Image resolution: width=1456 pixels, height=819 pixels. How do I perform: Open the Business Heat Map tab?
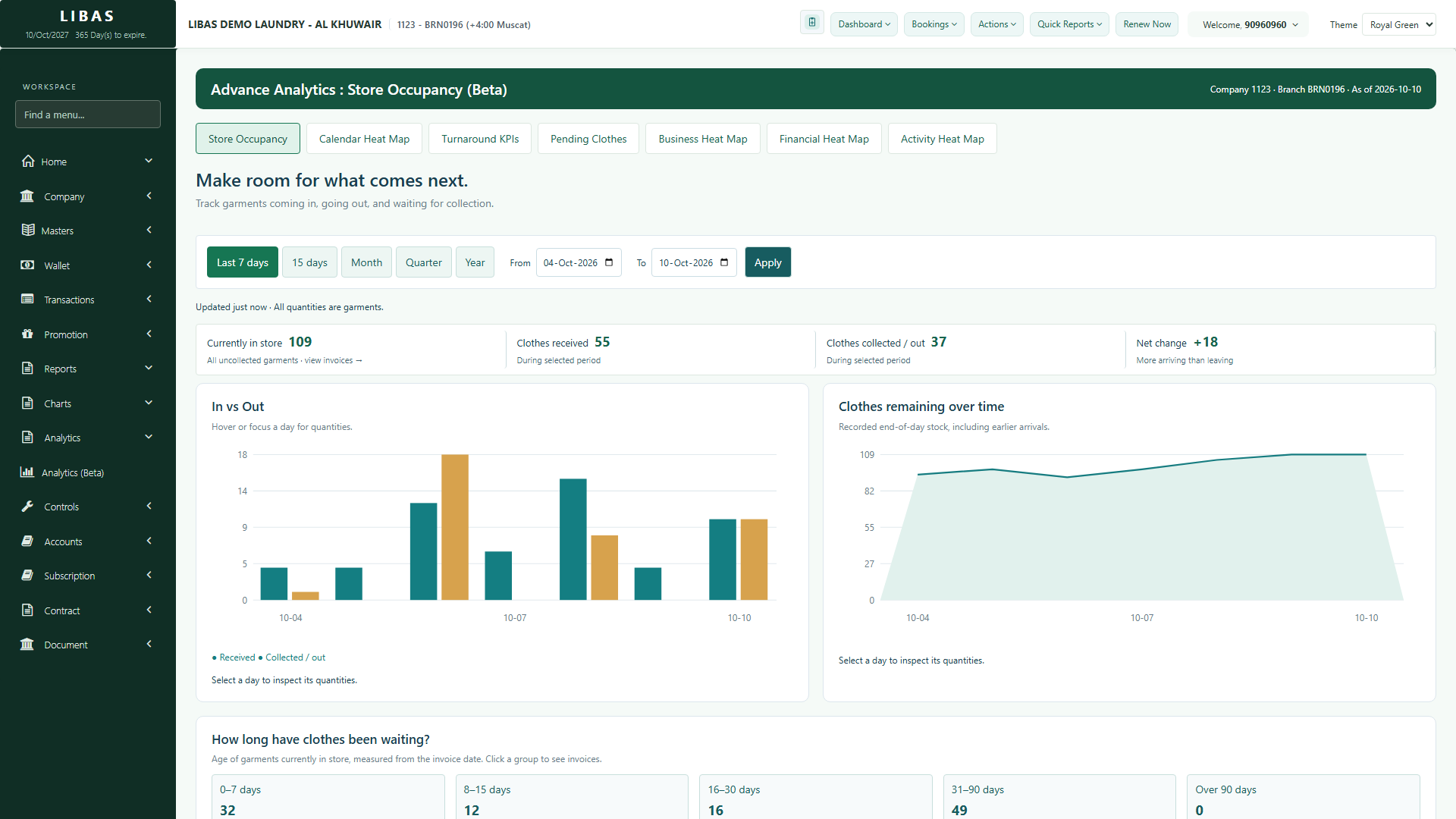pos(702,139)
